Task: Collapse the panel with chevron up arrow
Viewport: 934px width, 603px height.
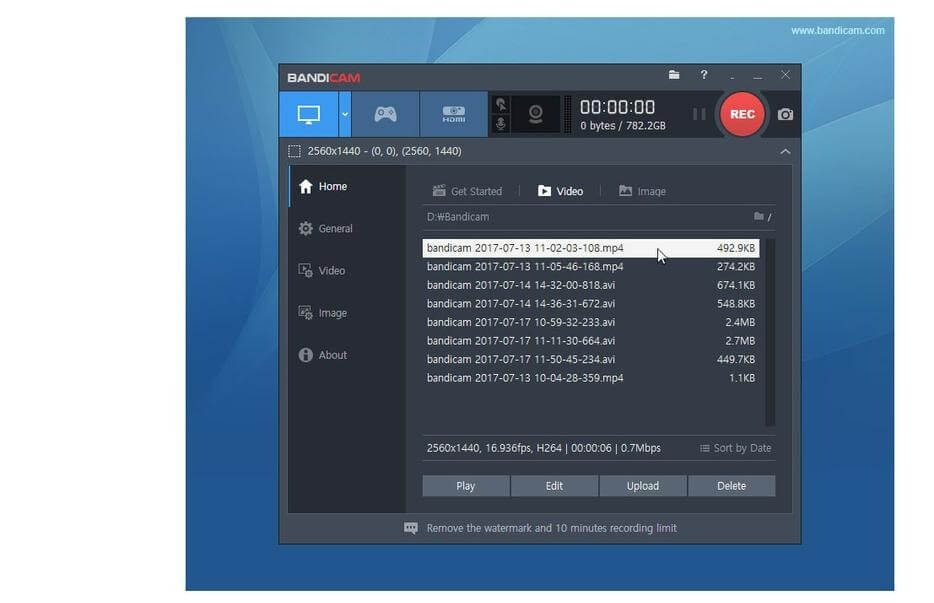Action: (785, 151)
